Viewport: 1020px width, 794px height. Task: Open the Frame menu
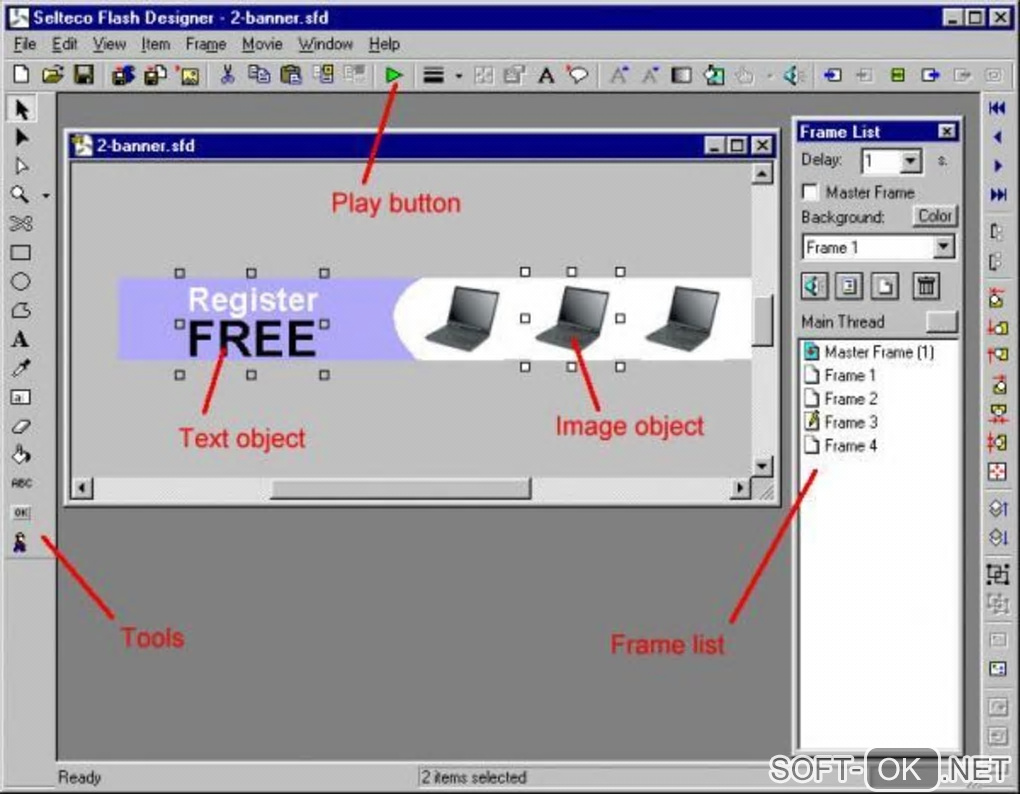(206, 44)
